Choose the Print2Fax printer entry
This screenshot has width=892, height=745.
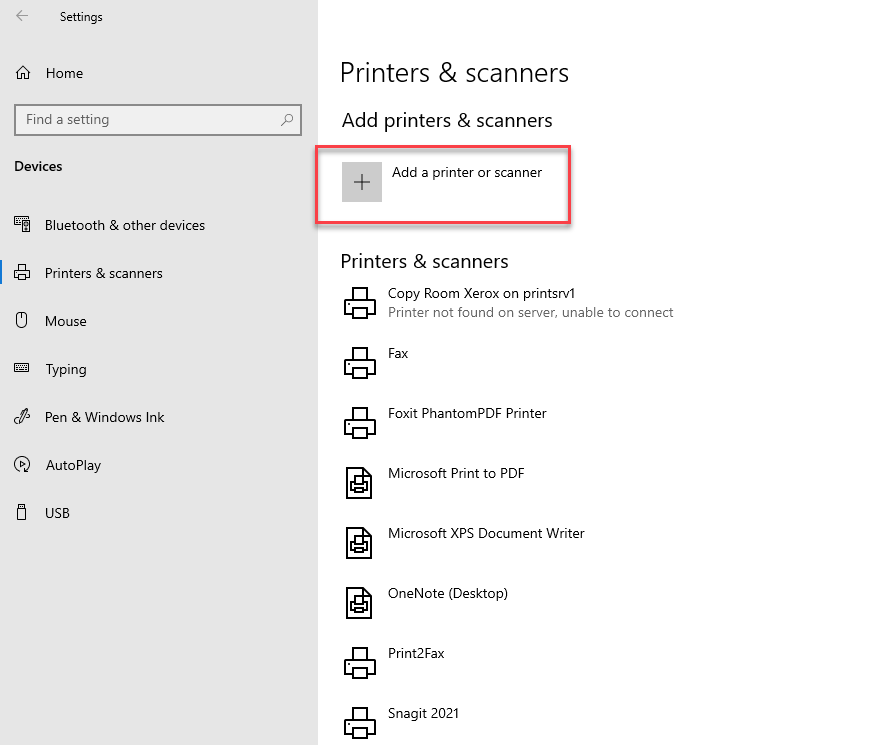416,653
